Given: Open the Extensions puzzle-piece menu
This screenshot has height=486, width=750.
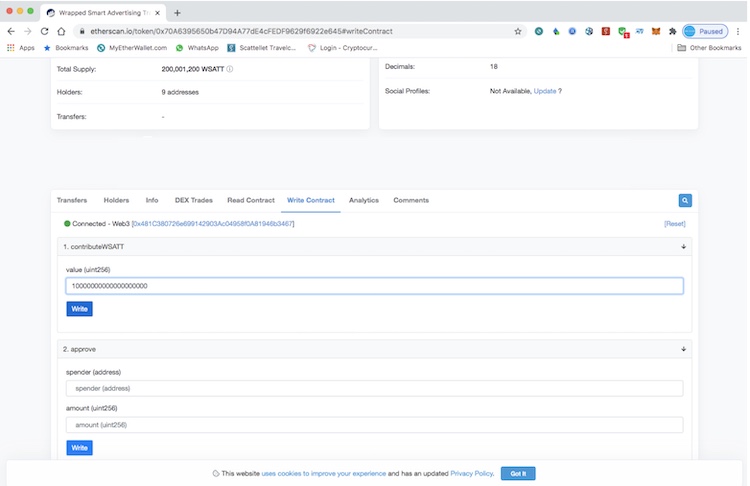Looking at the screenshot, I should (673, 31).
